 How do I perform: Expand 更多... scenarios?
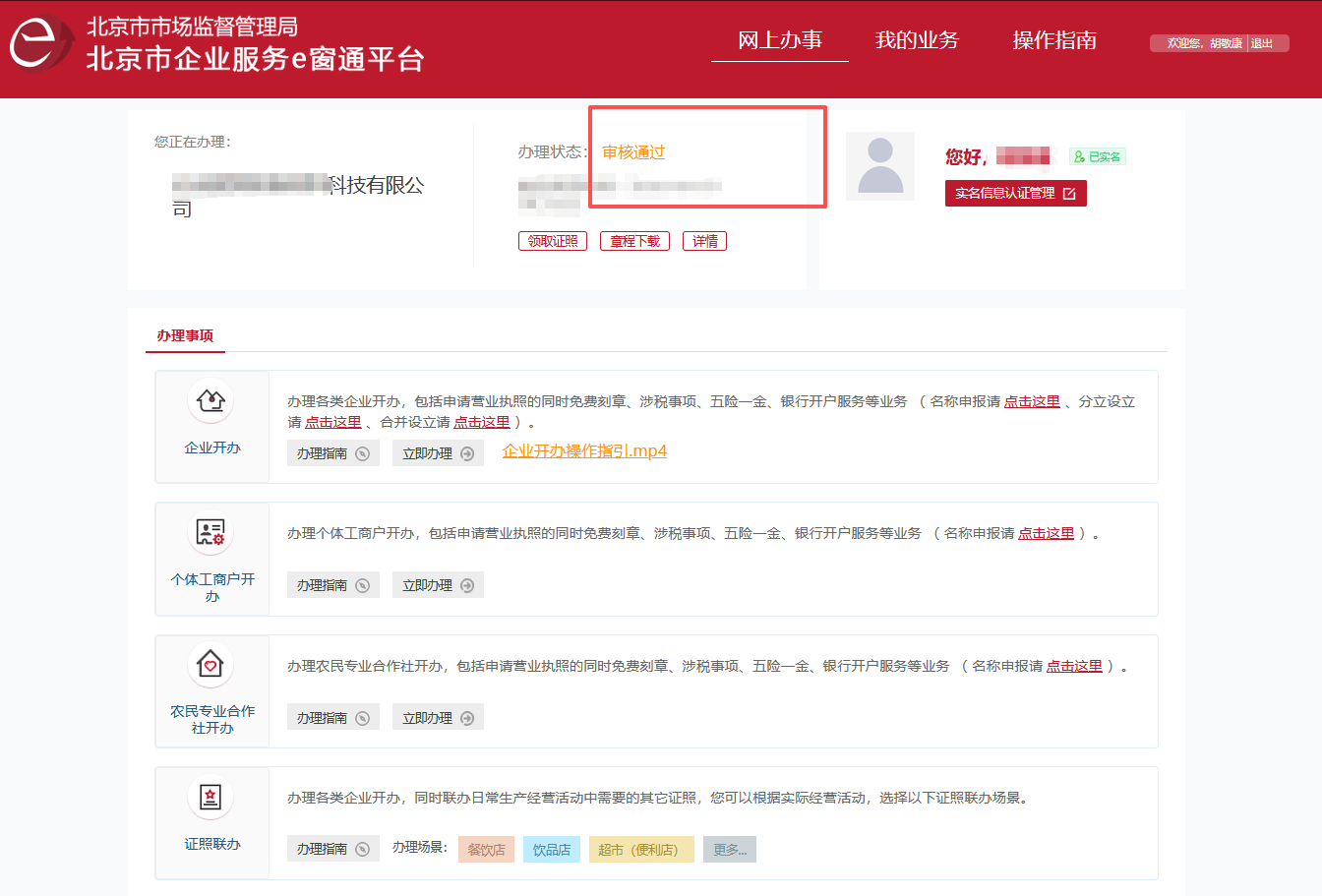730,850
